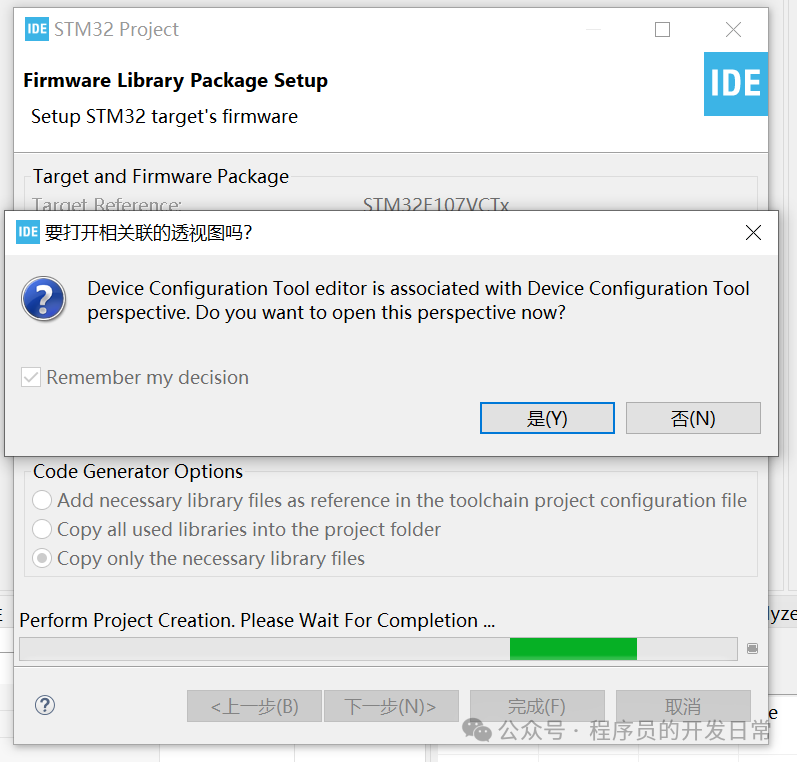Click the 否(N) button to decline
Image resolution: width=797 pixels, height=762 pixels.
[x=693, y=418]
